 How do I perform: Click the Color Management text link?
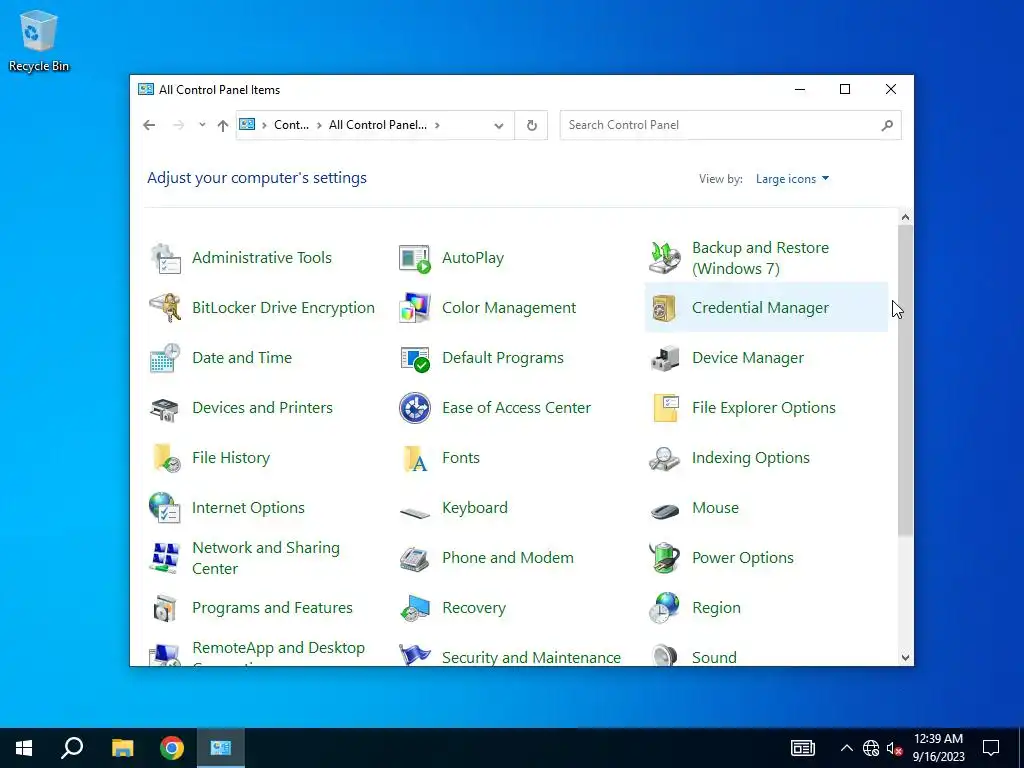coord(509,308)
